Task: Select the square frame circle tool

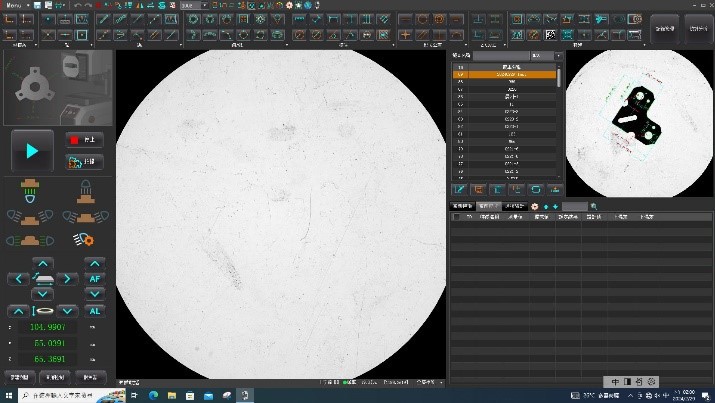Action: tap(244, 19)
